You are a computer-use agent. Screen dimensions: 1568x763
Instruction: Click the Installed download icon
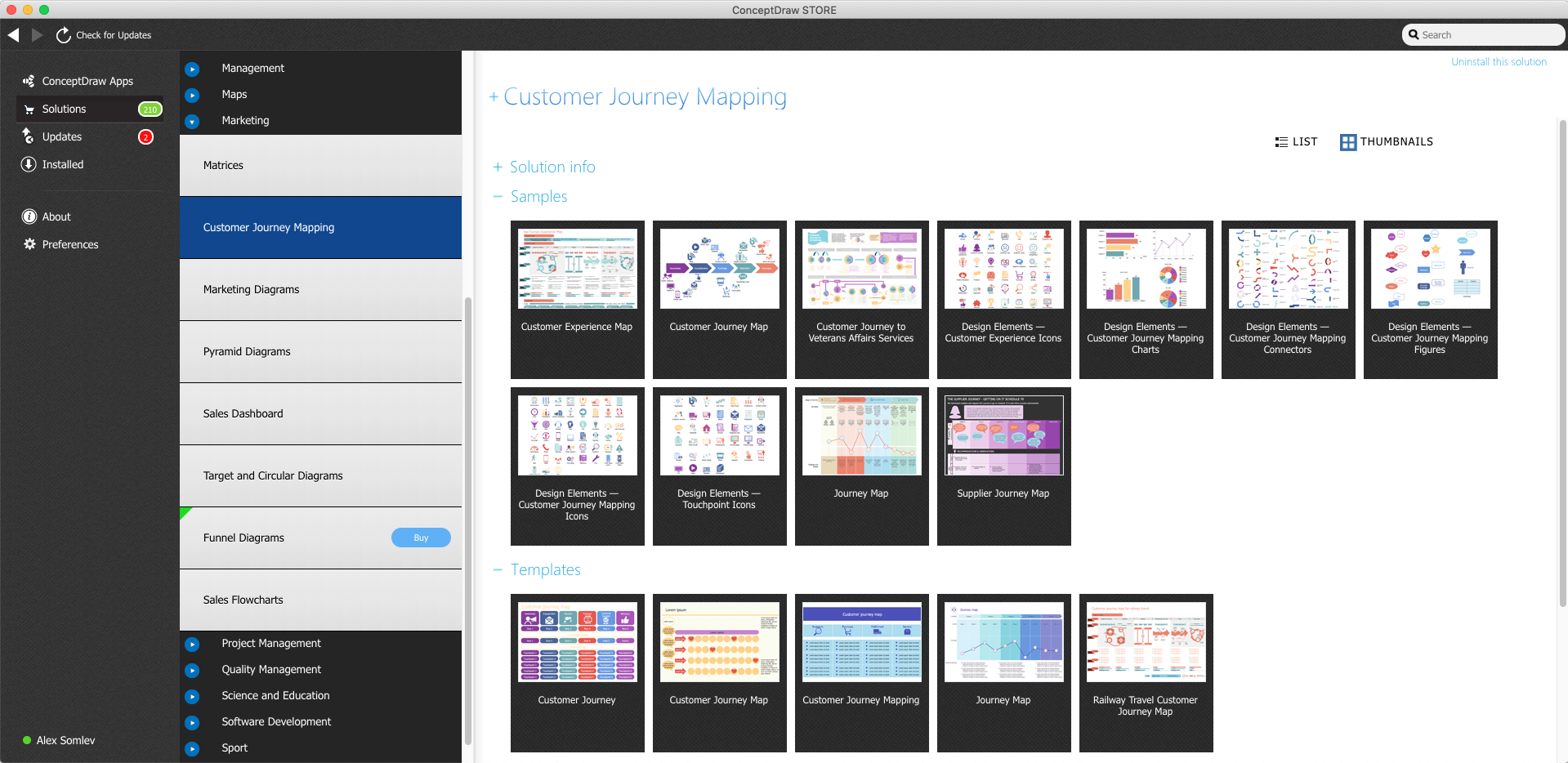pyautogui.click(x=29, y=164)
